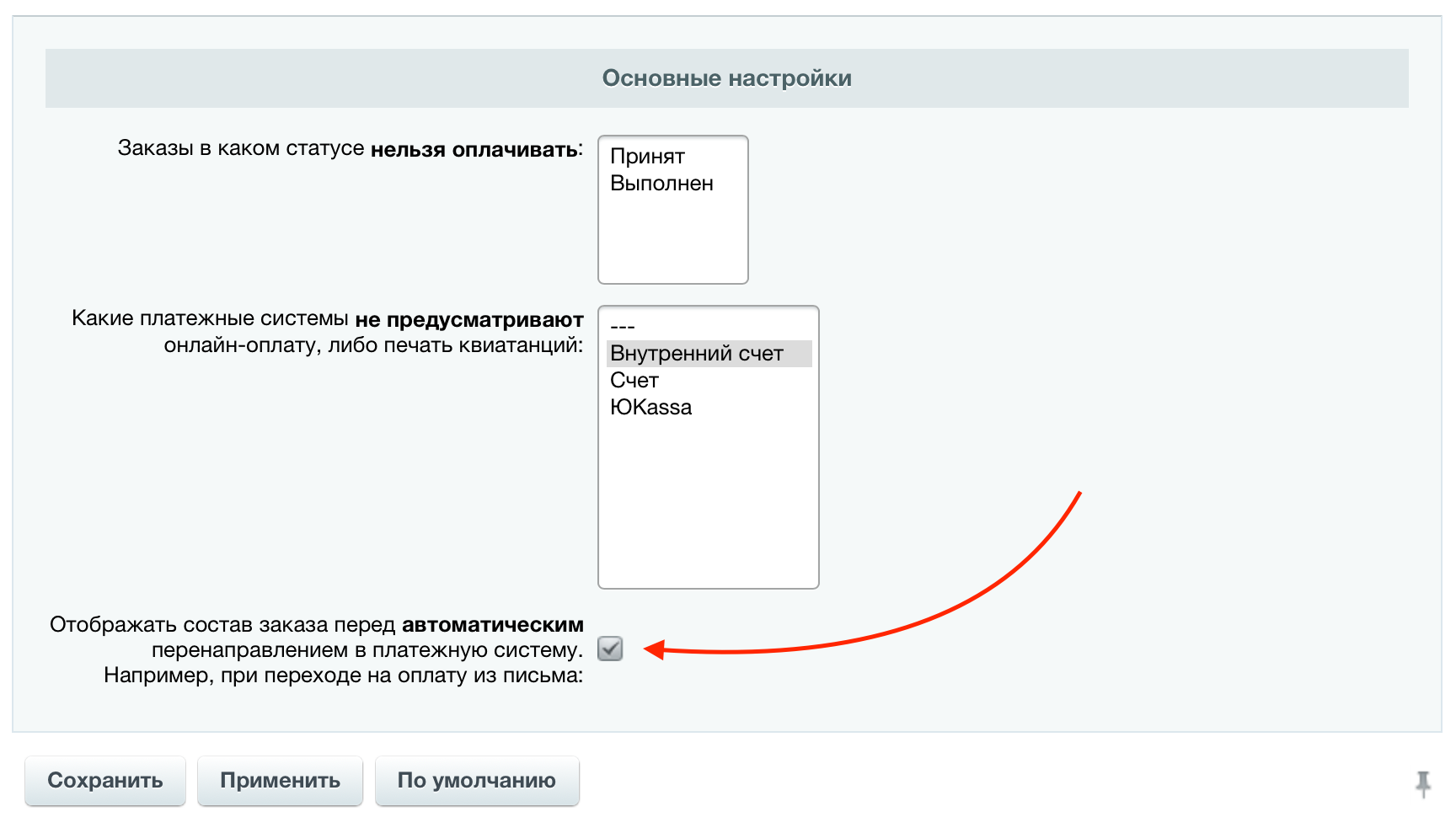Click empty space inside order status list box
1456x817 pixels.
[x=672, y=240]
